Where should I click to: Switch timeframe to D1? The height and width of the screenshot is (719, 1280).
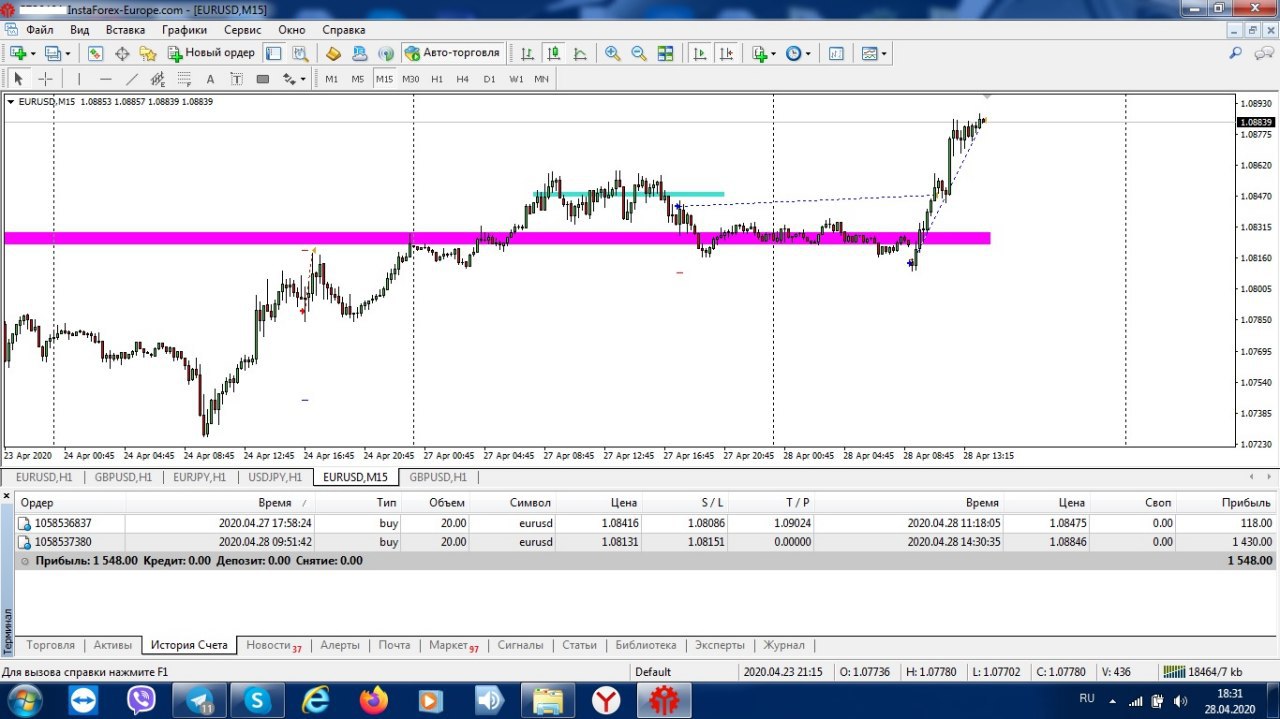click(x=489, y=79)
